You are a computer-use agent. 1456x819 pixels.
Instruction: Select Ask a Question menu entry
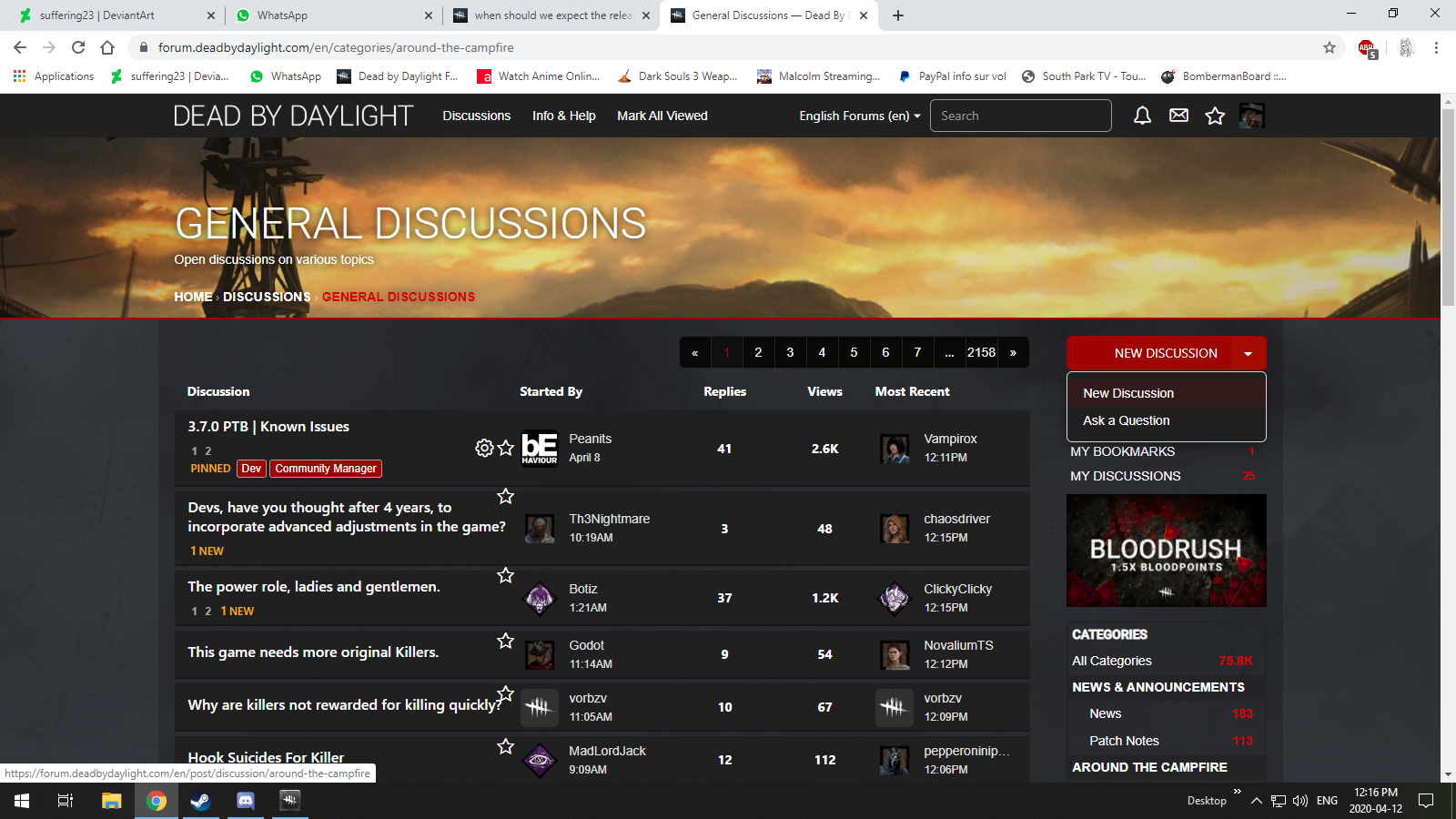coord(1127,420)
